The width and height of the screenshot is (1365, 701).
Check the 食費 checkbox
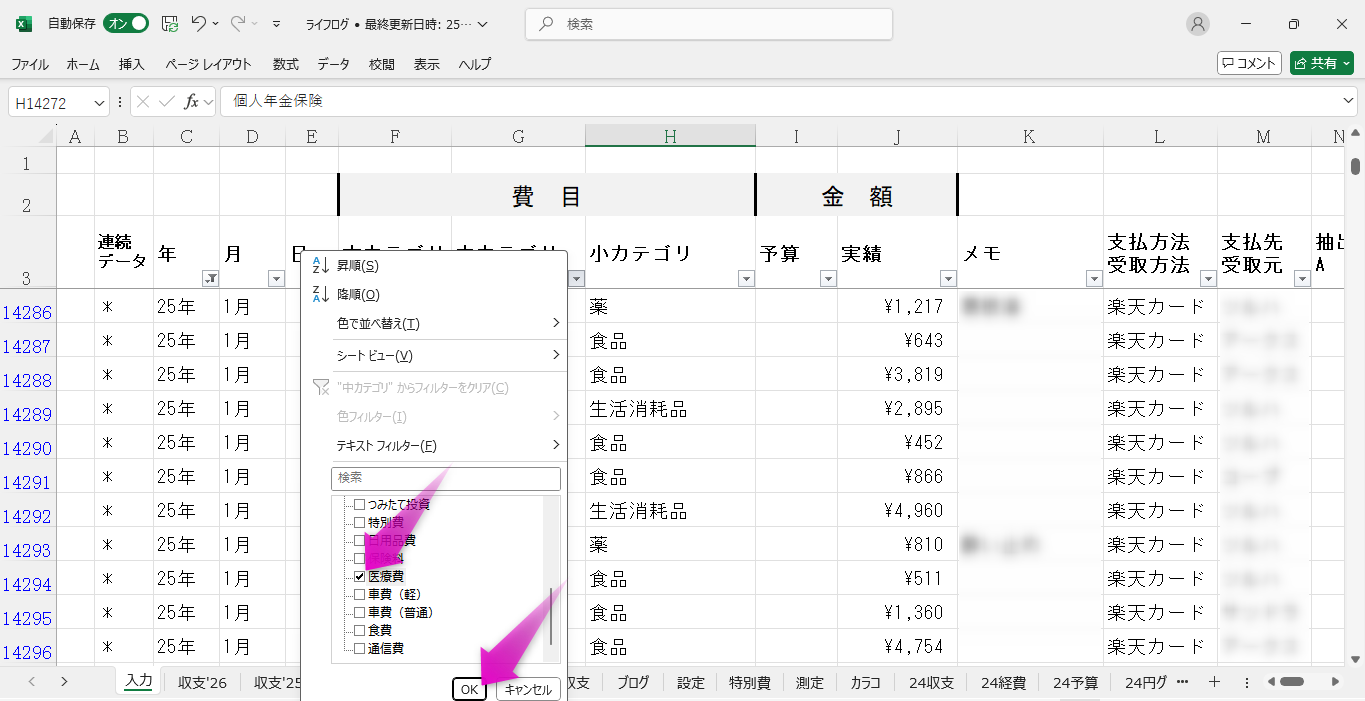pyautogui.click(x=360, y=631)
